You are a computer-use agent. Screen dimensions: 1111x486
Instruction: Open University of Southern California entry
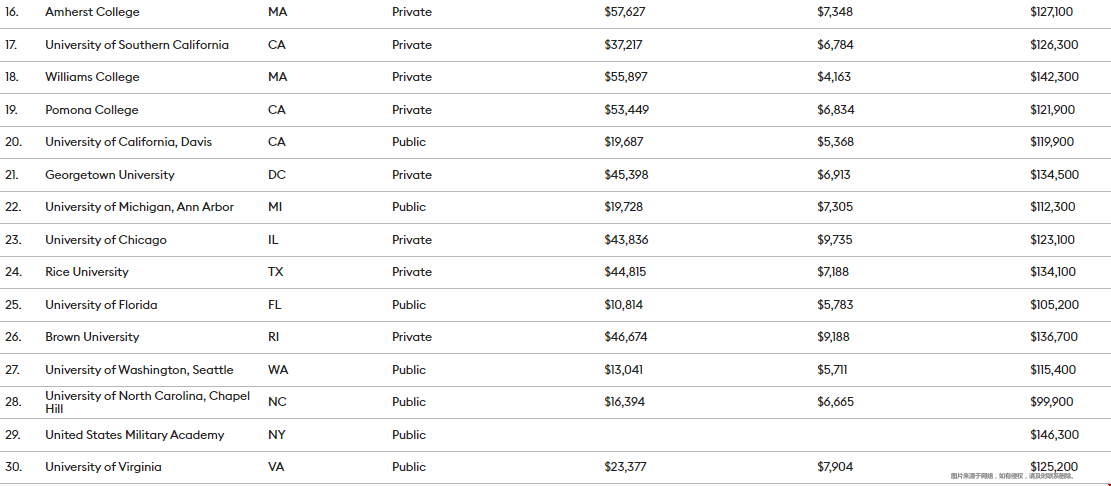(137, 45)
